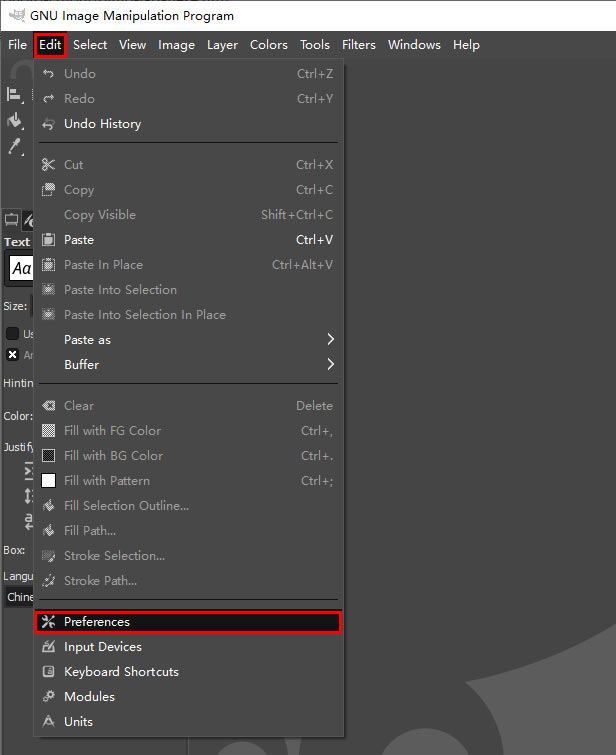
Task: Choose Preferences from the Edit menu
Action: [97, 622]
